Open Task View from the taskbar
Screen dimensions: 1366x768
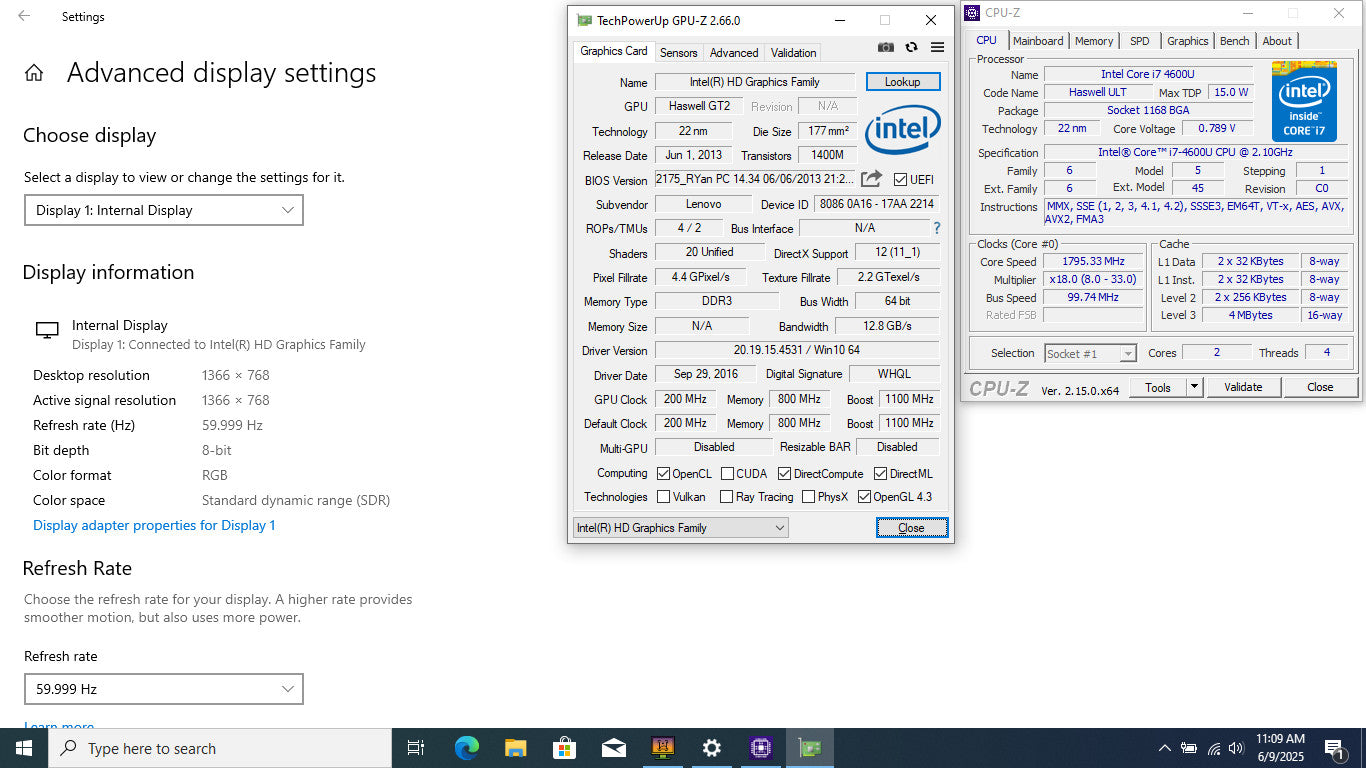416,748
